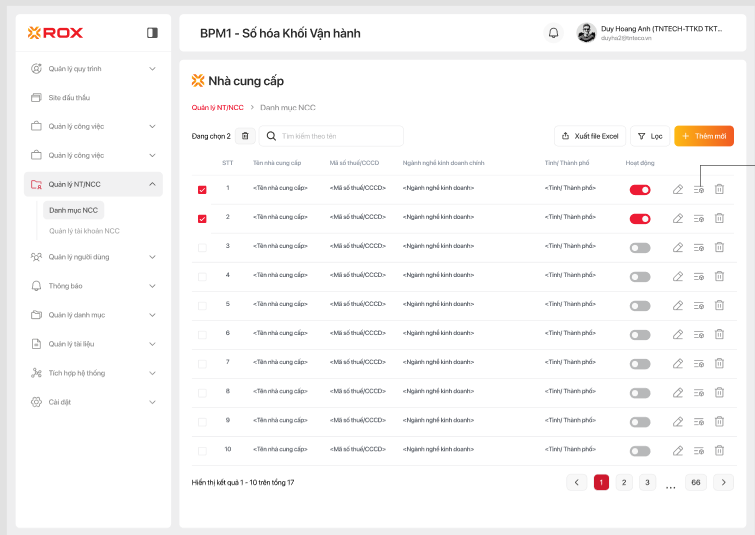Turn off the 'Hoạt động' toggle in row 2
This screenshot has width=755, height=535.
640,218
